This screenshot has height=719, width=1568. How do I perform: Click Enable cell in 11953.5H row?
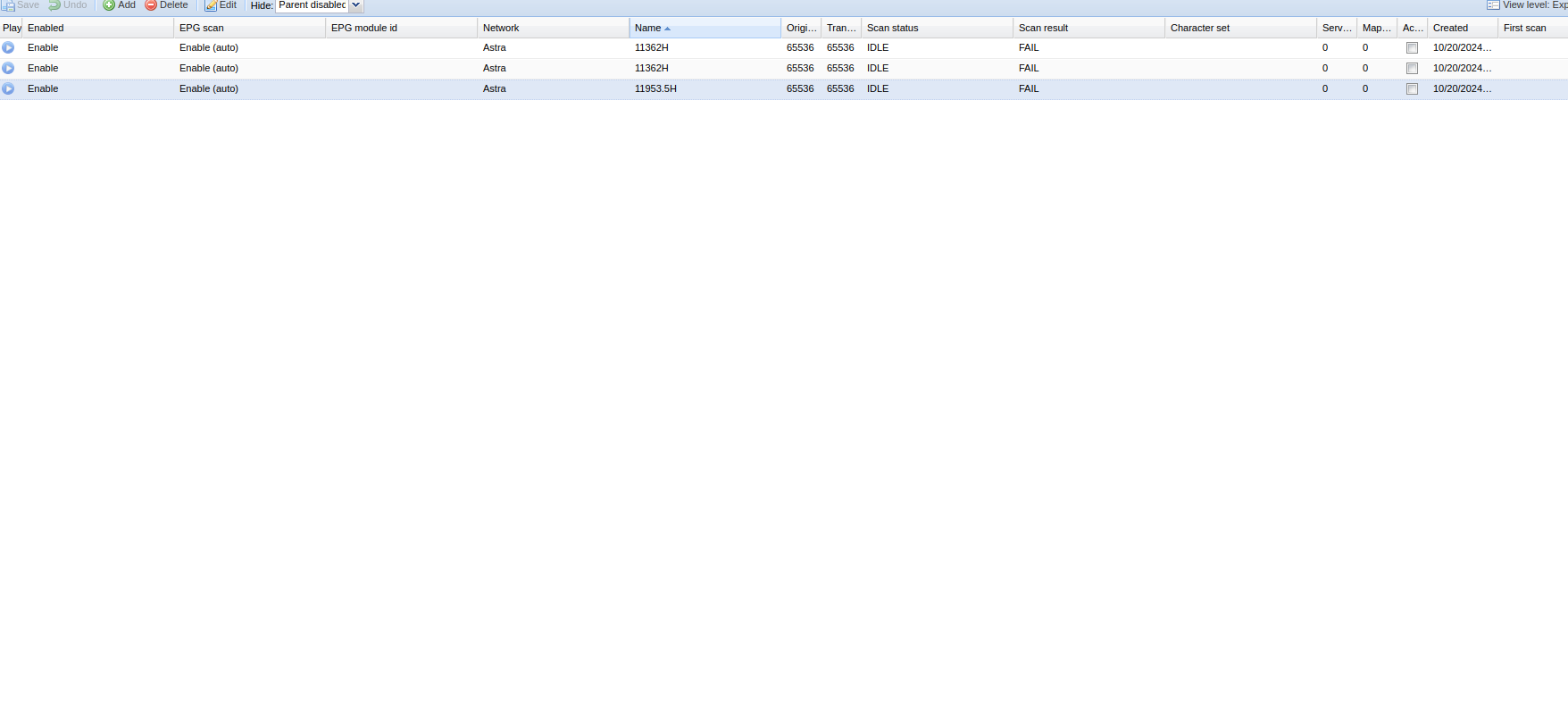click(98, 88)
